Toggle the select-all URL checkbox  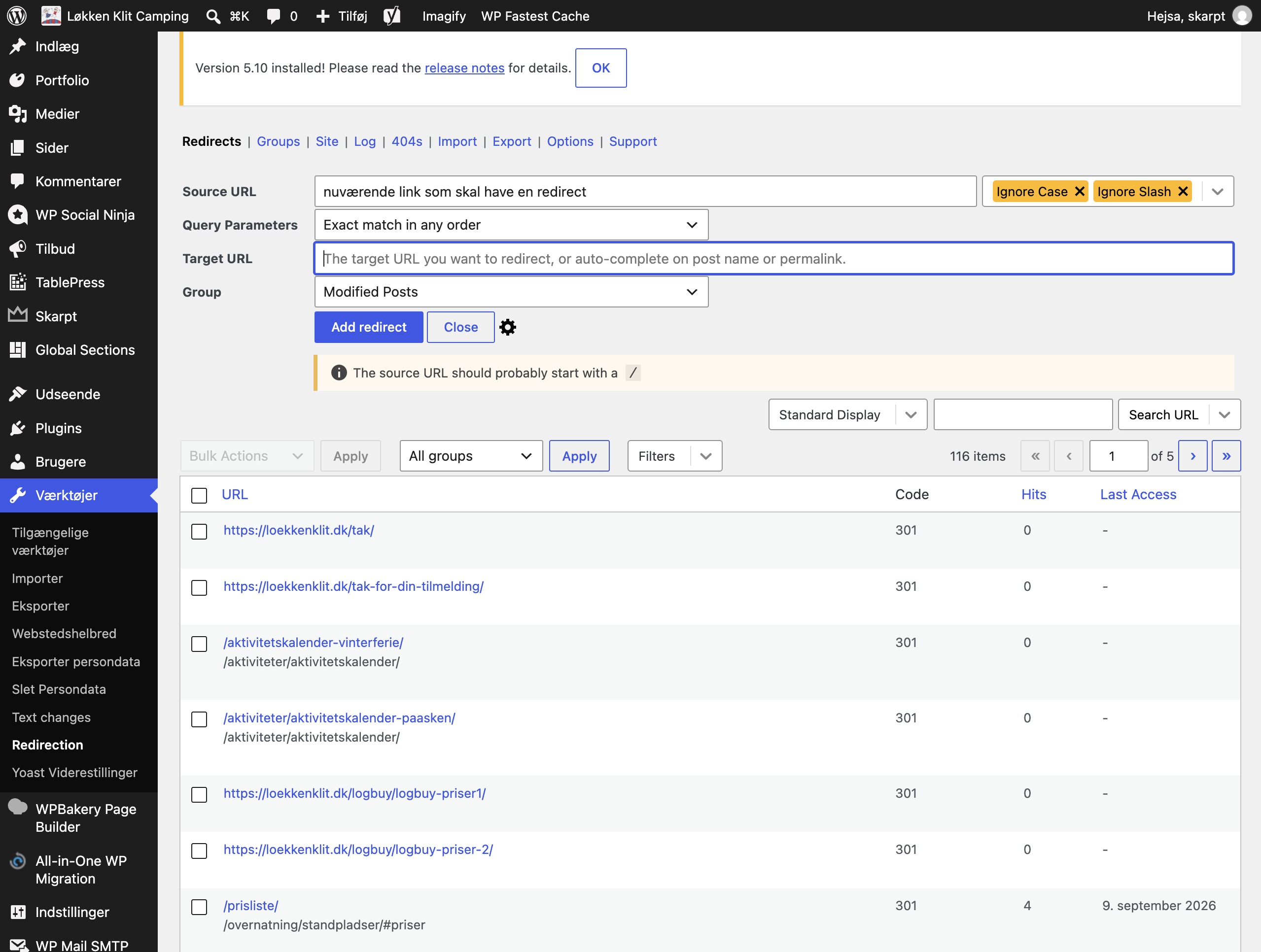199,495
